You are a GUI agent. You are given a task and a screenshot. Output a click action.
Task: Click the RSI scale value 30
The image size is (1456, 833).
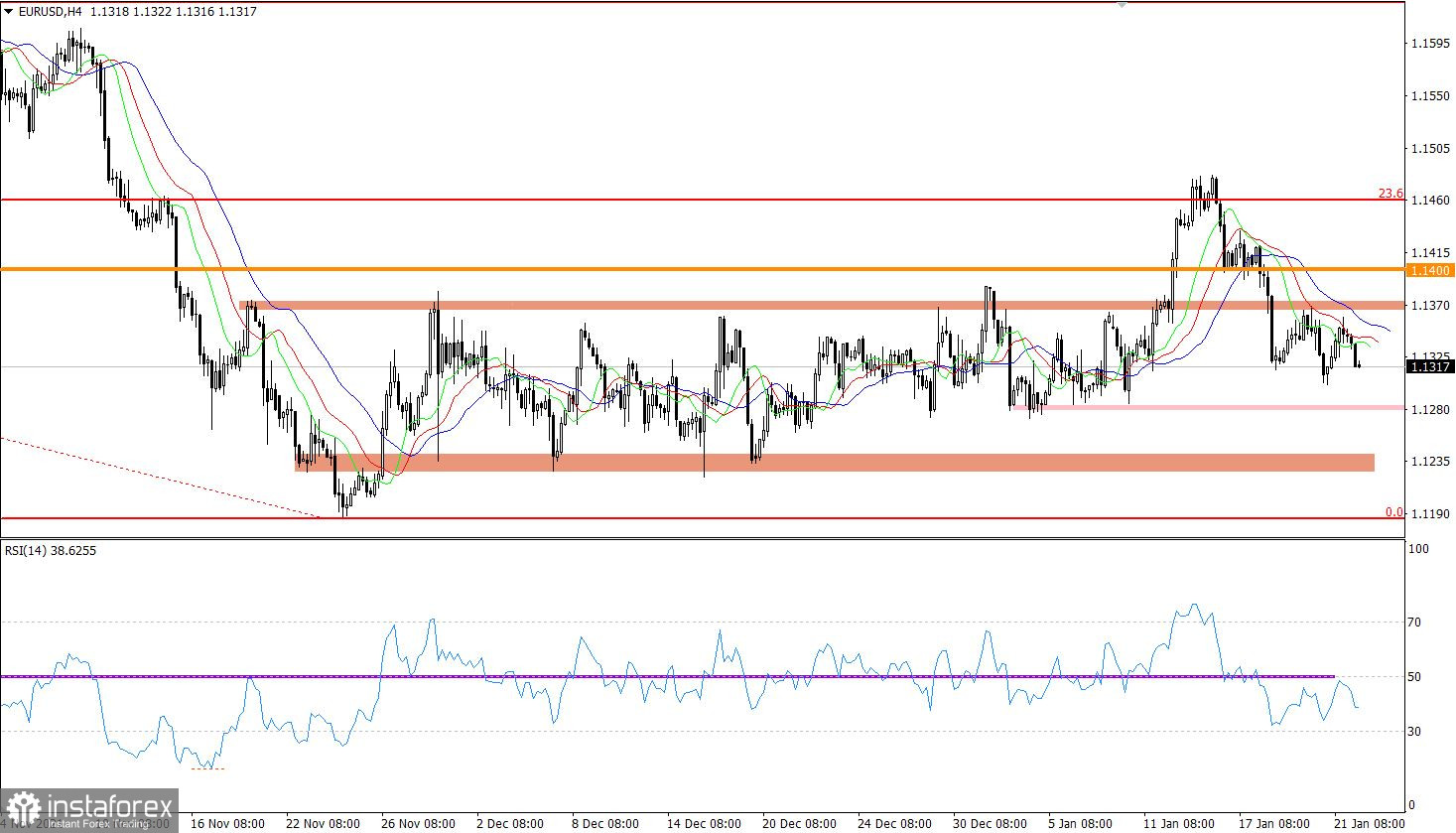(x=1416, y=732)
